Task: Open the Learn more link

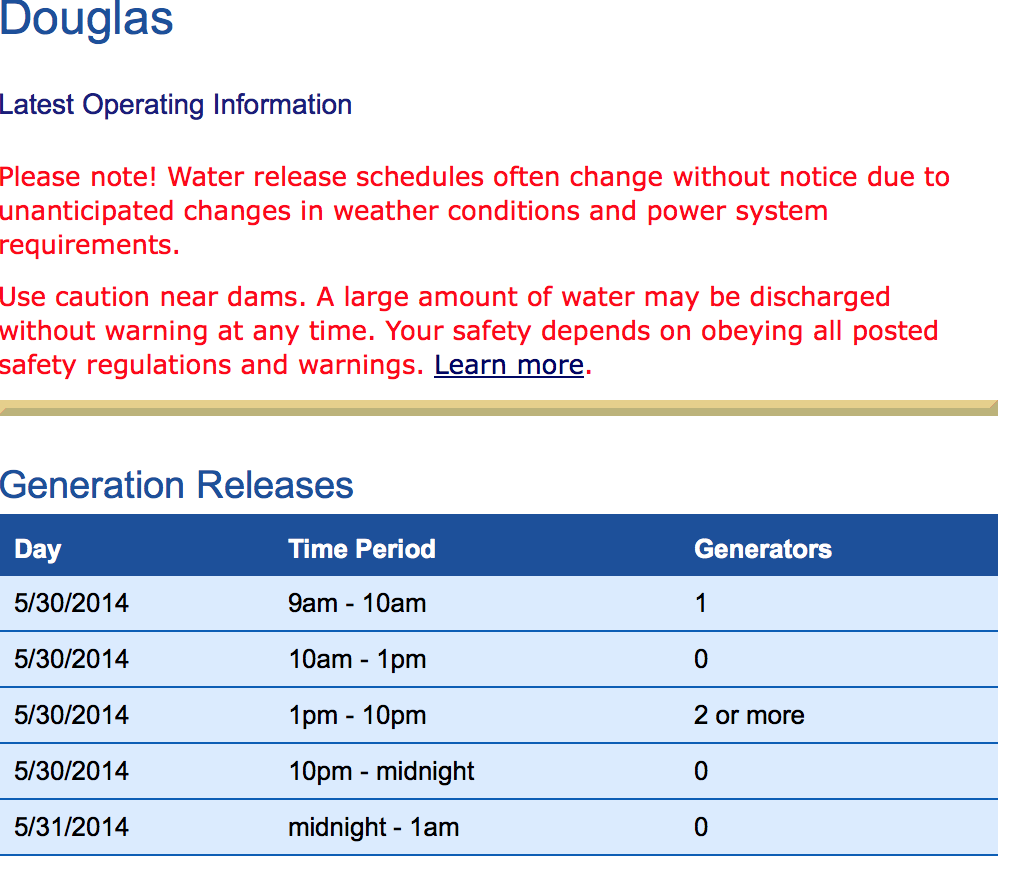Action: point(508,365)
